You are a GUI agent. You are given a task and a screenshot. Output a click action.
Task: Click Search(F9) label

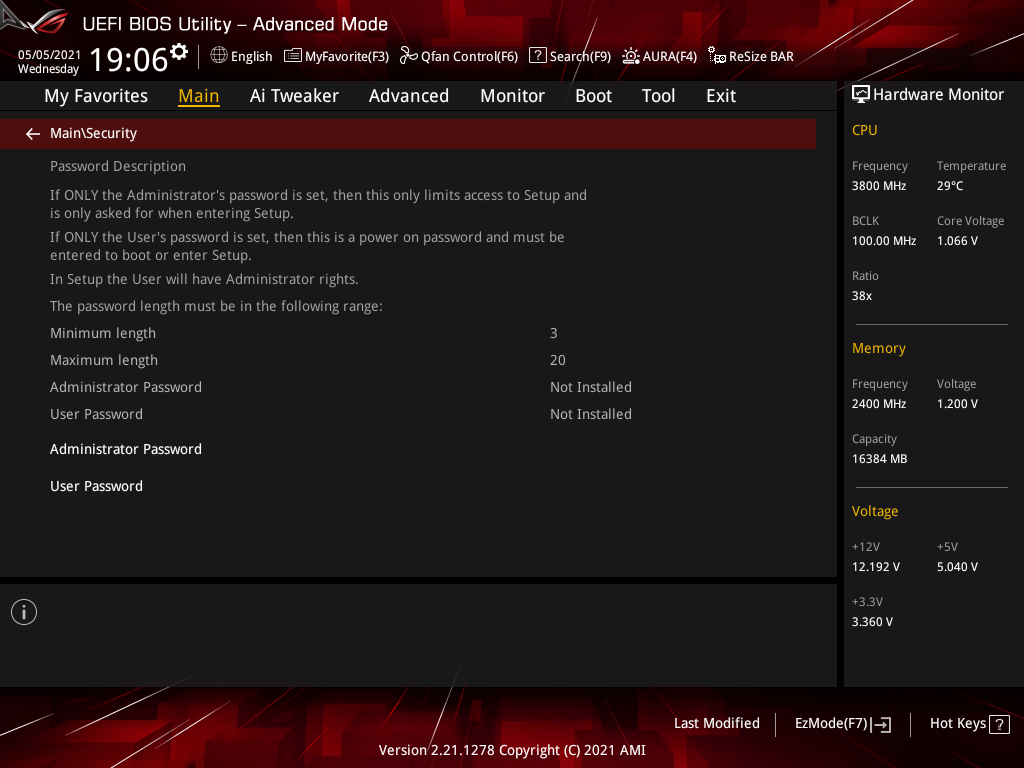580,56
